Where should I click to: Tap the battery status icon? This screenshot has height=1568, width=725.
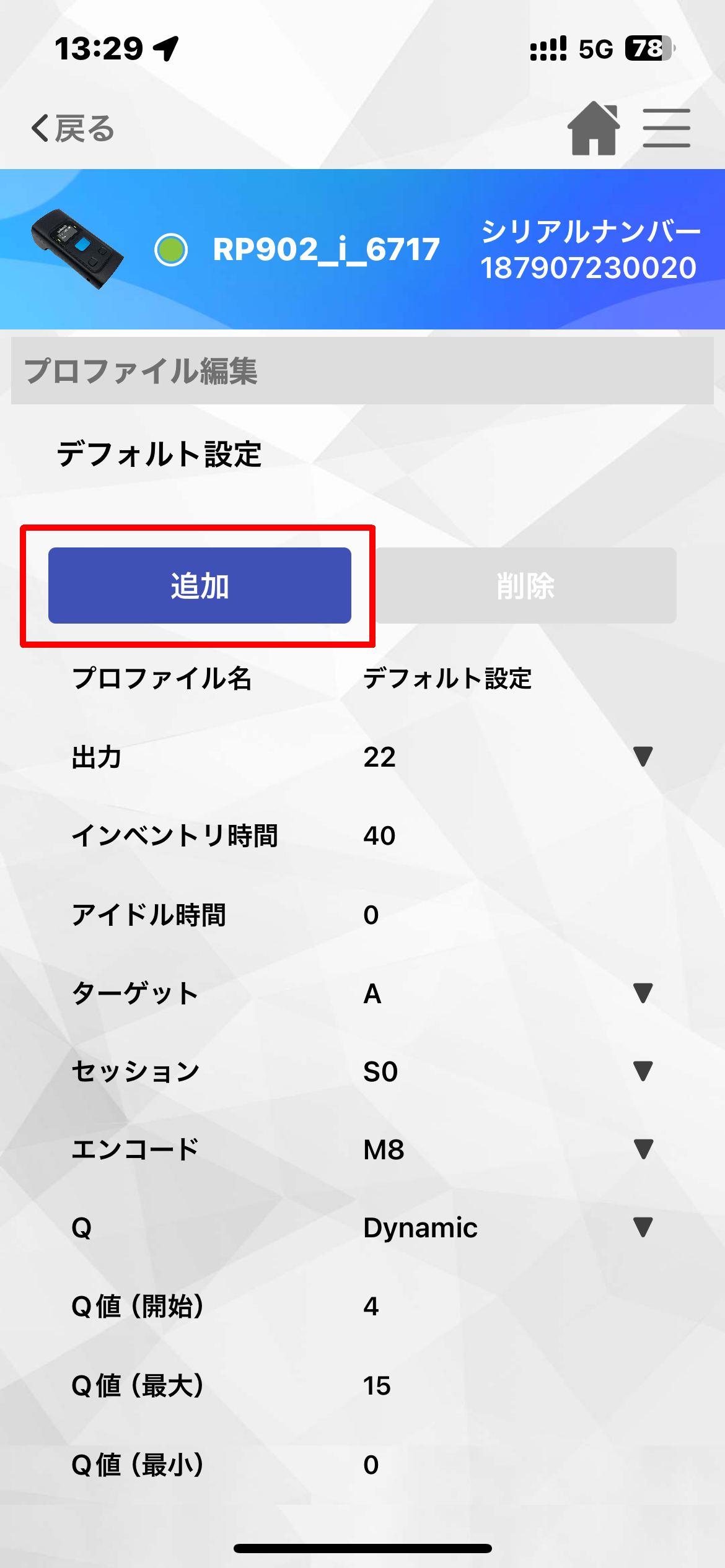point(649,48)
